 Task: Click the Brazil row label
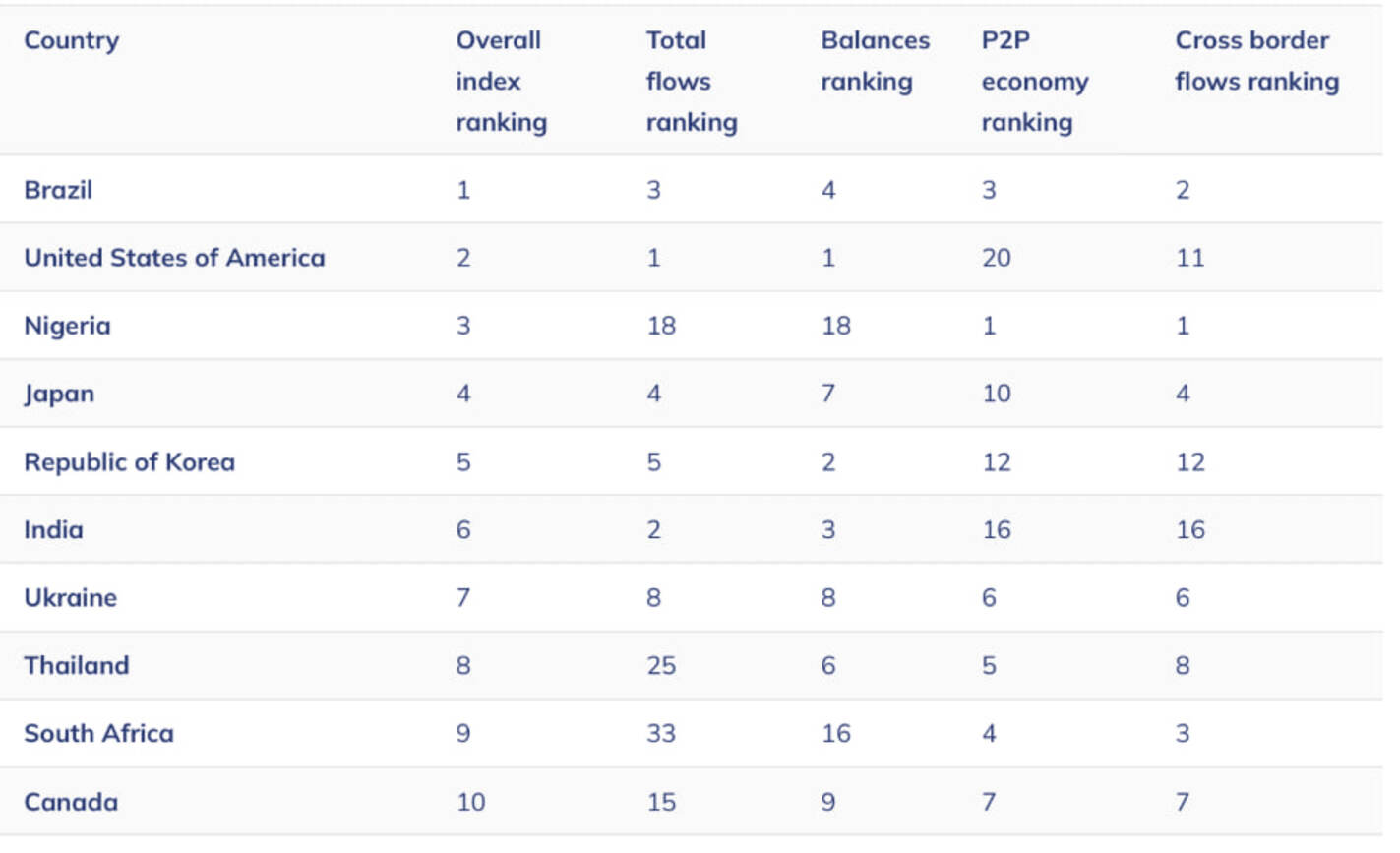58,190
